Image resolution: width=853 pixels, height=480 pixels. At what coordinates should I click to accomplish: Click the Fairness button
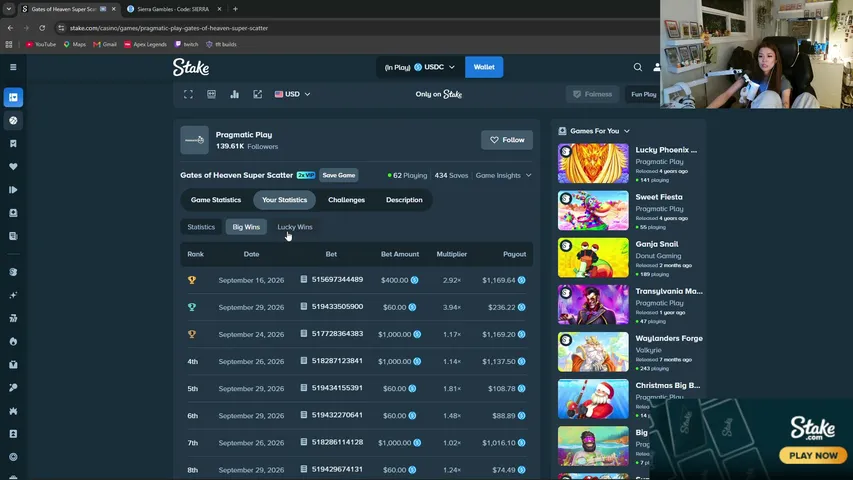pos(592,94)
